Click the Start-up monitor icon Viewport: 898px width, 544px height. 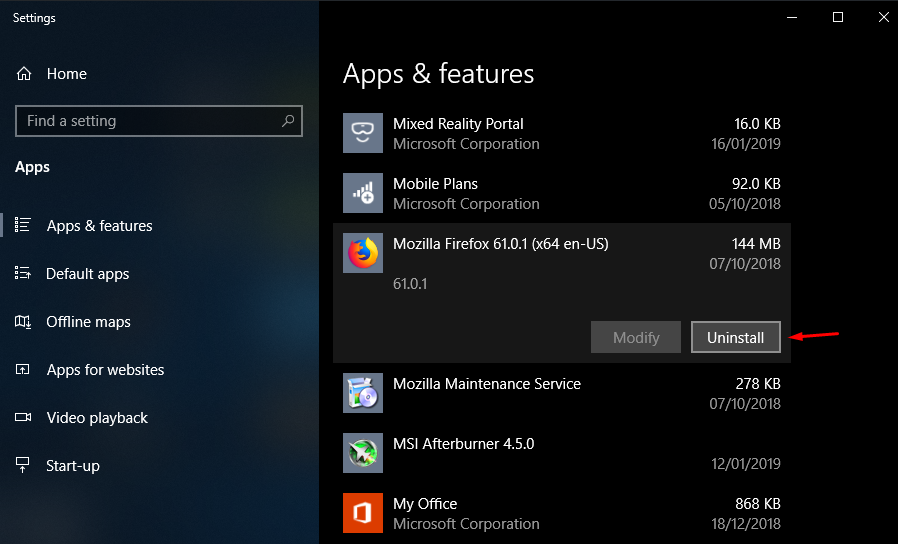[22, 465]
